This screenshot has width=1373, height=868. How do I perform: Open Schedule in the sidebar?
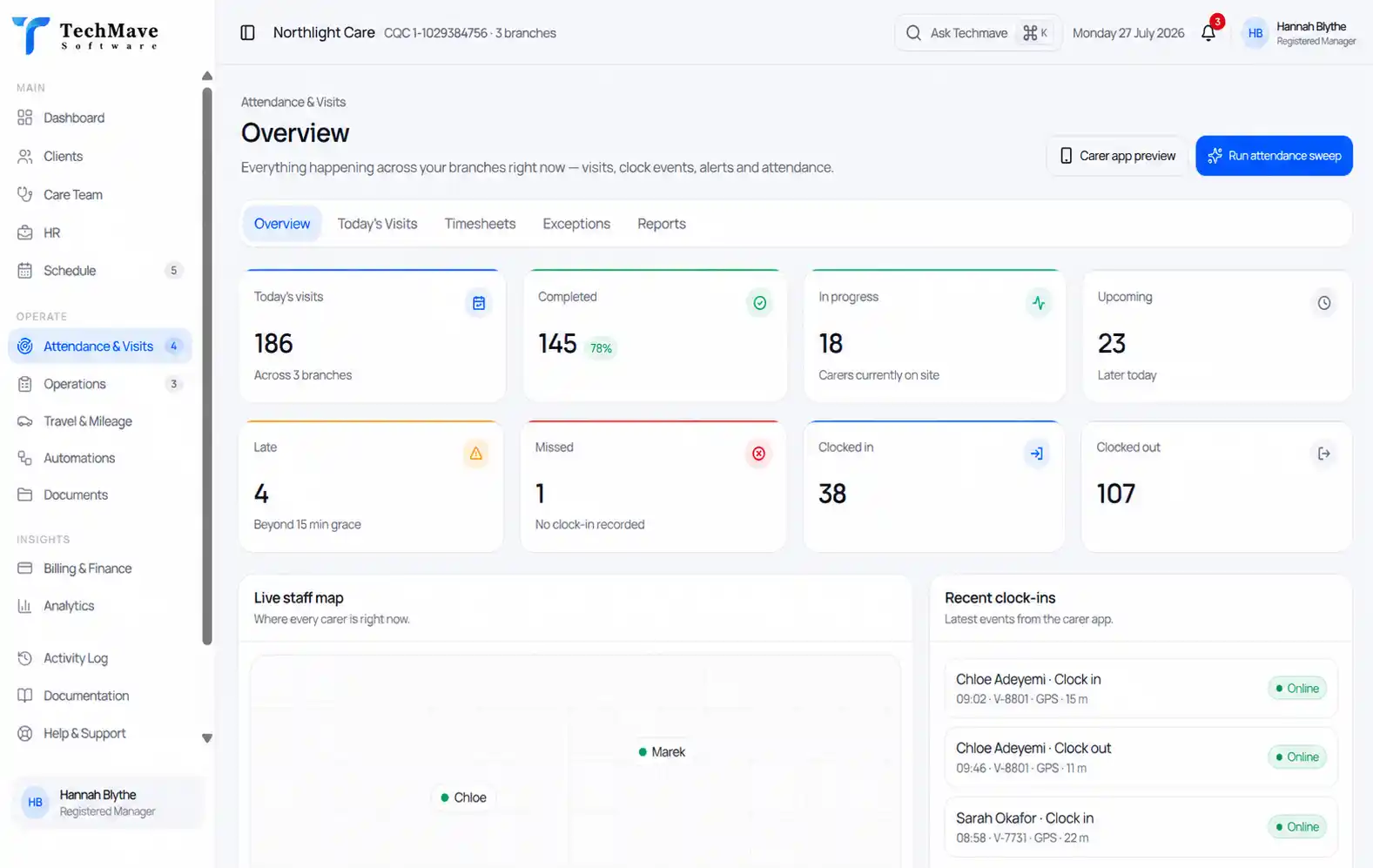(100, 271)
